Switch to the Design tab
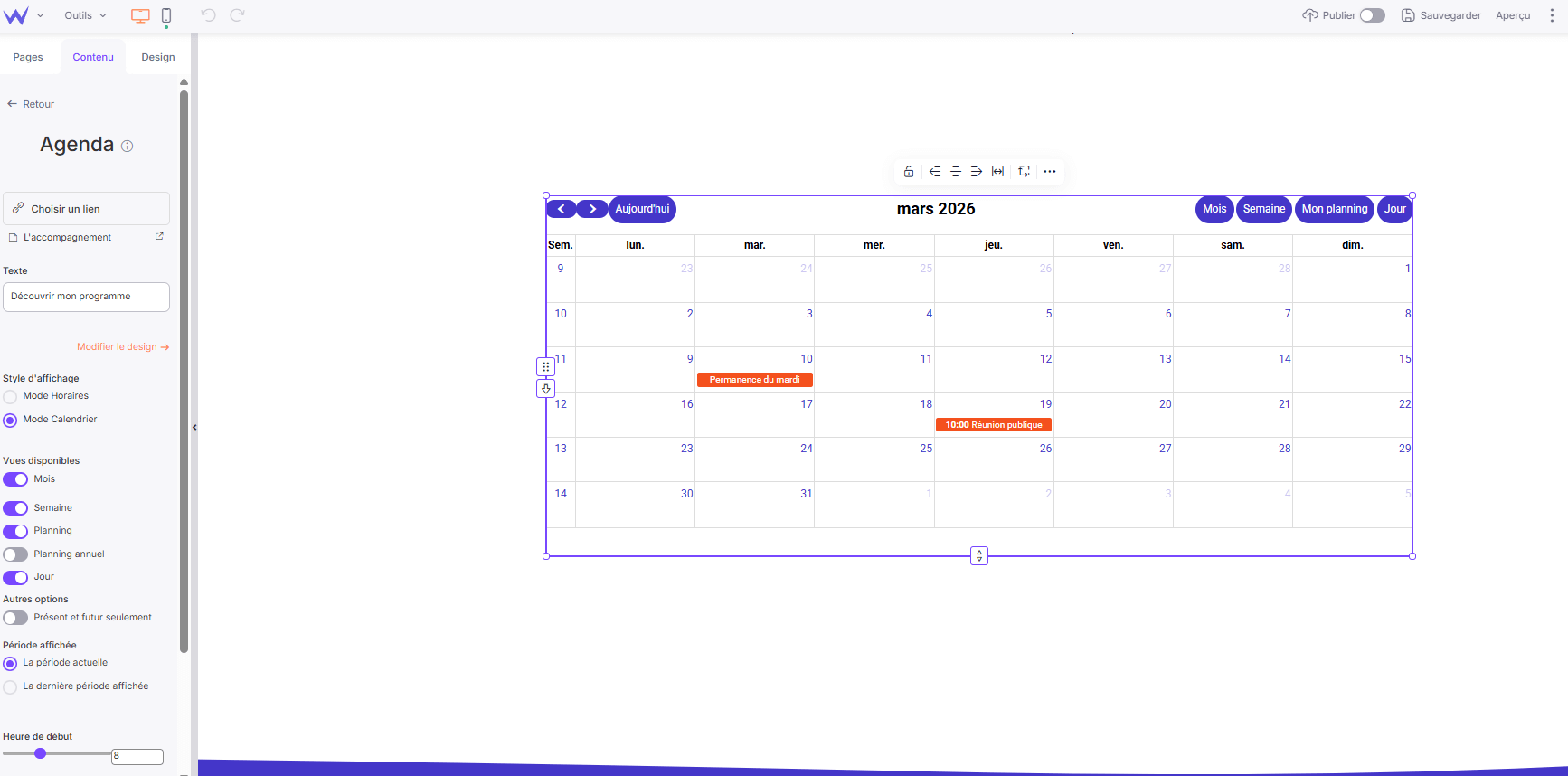The width and height of the screenshot is (1568, 776). (x=158, y=57)
